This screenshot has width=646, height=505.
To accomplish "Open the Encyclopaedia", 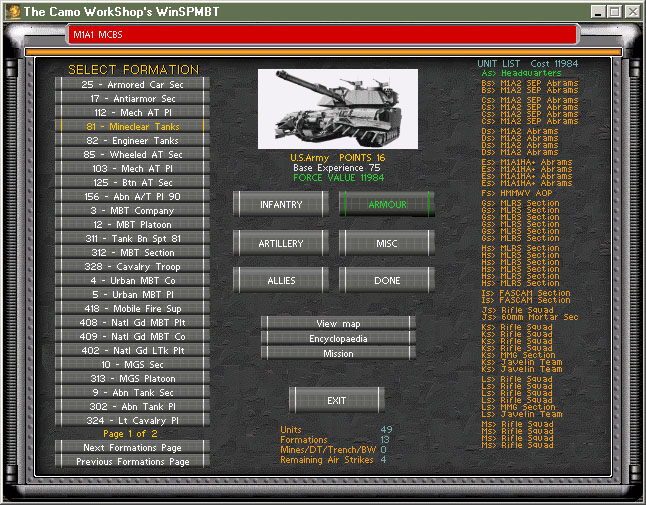I will (x=338, y=339).
